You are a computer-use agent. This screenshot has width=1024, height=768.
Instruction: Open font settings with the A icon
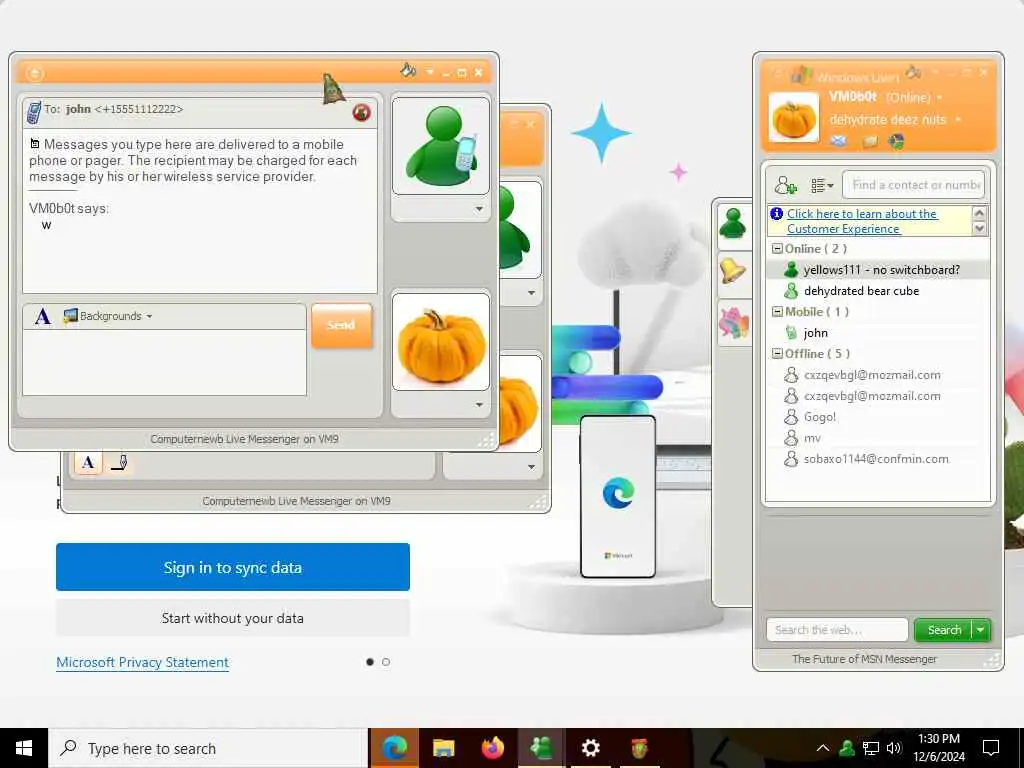[42, 317]
